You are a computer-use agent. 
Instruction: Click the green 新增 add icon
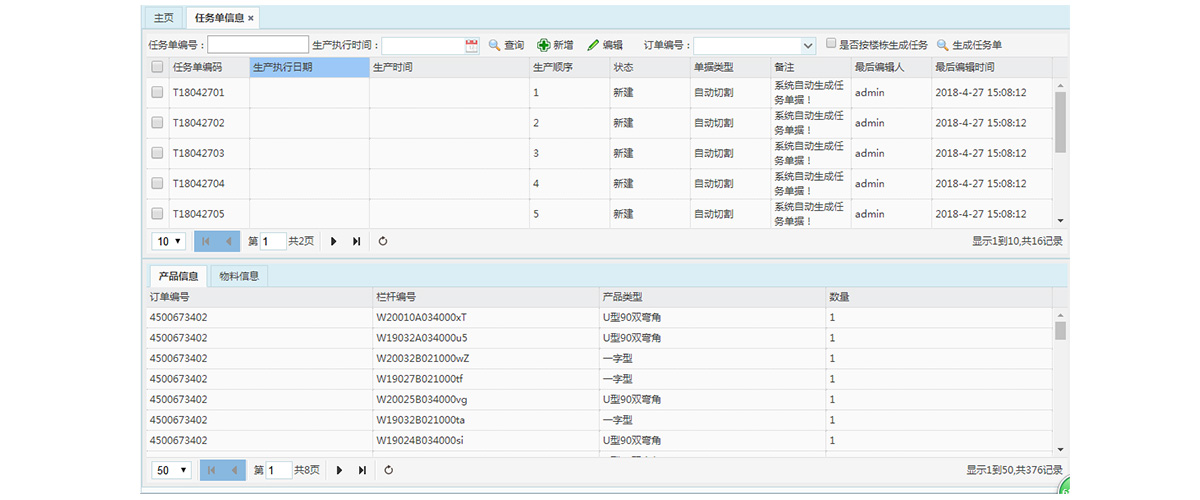544,45
